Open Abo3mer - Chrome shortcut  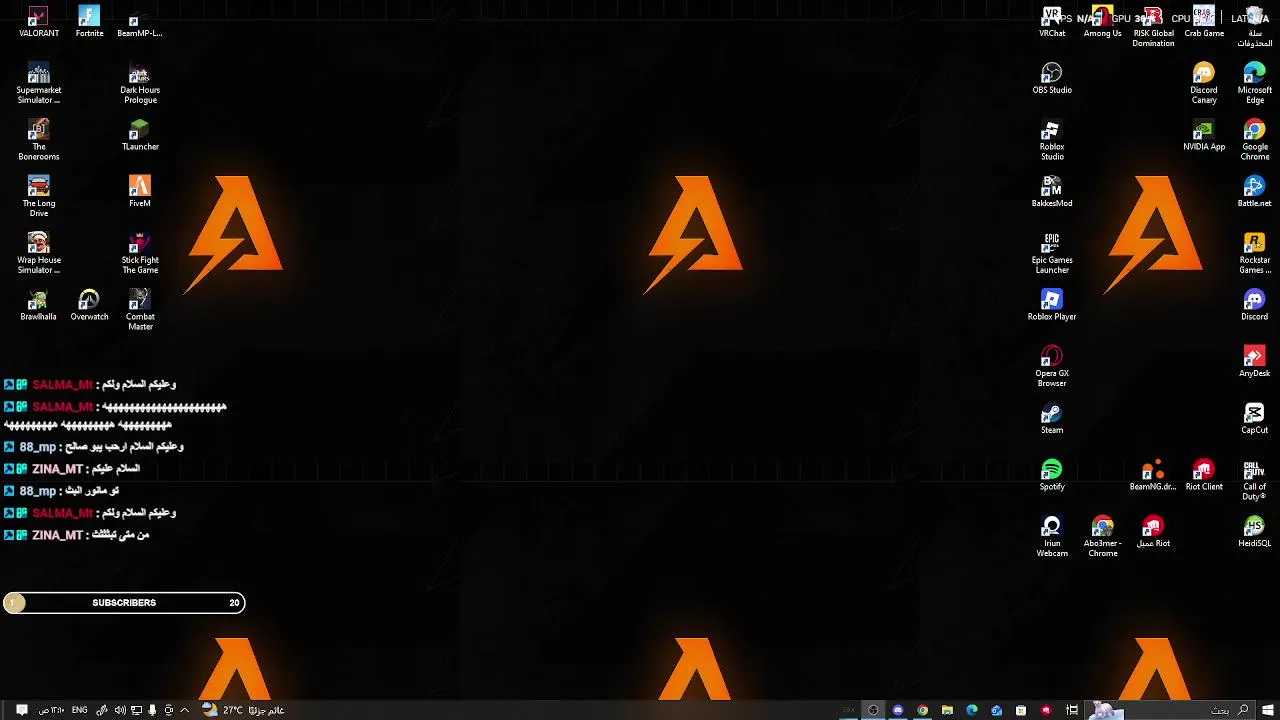click(x=1102, y=537)
